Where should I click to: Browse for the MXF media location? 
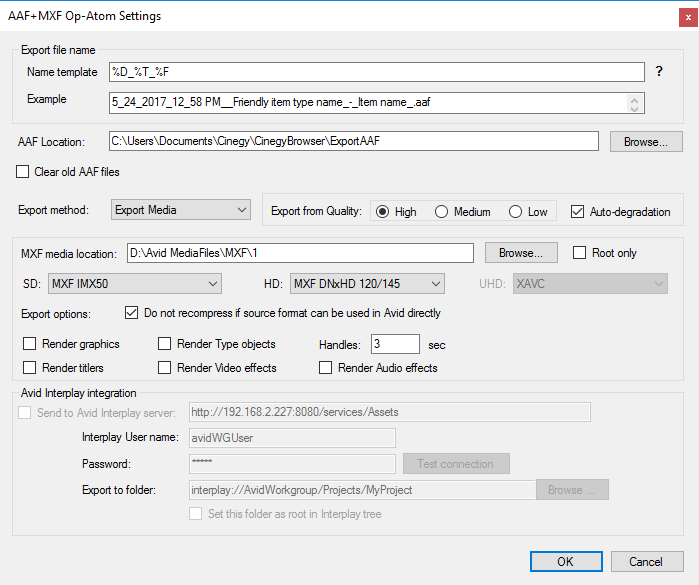(521, 253)
